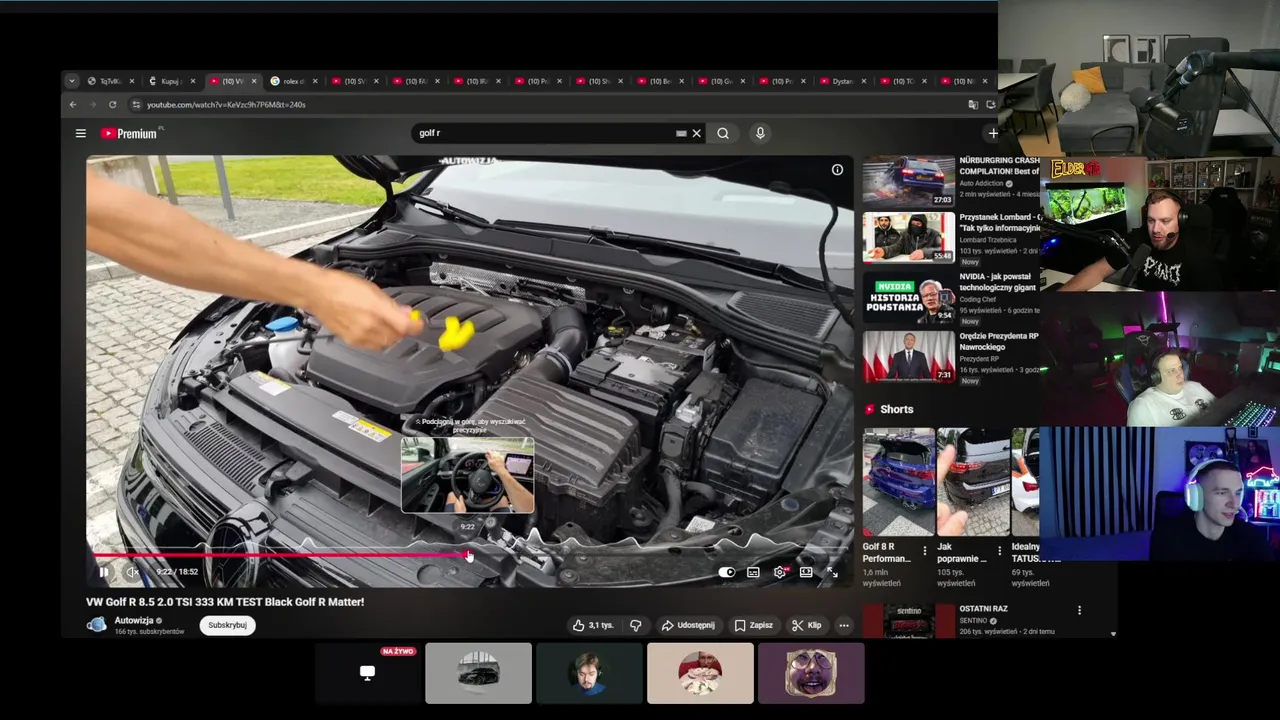Share the video via Udostępnij
This screenshot has width=1280, height=720.
pos(688,625)
